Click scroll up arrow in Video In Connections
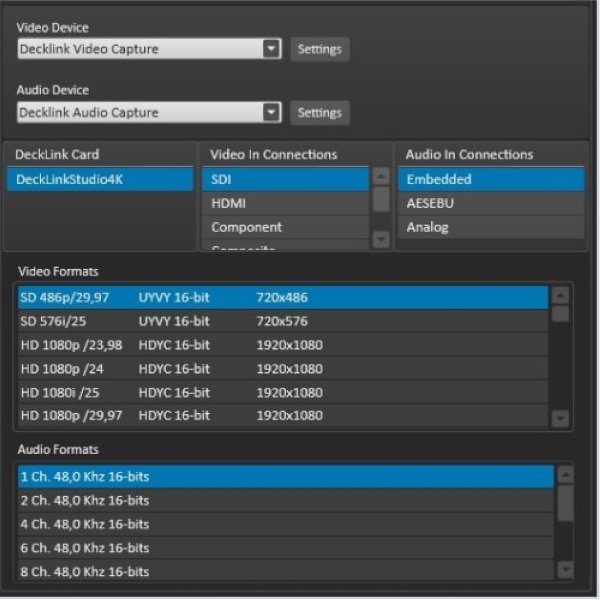 click(x=381, y=176)
